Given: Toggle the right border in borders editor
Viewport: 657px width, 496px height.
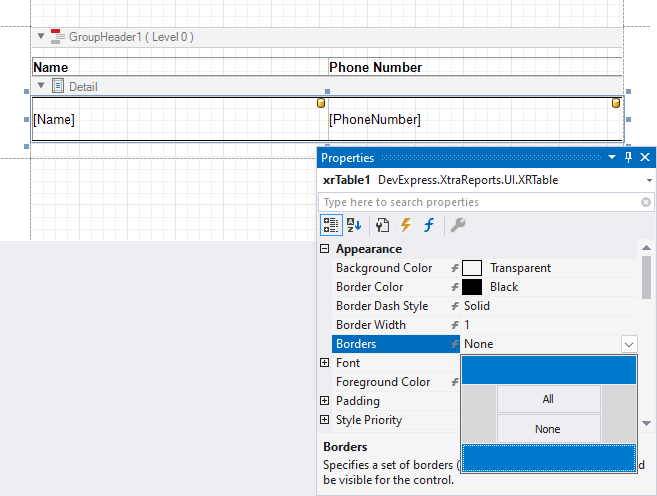Looking at the screenshot, I should point(619,414).
